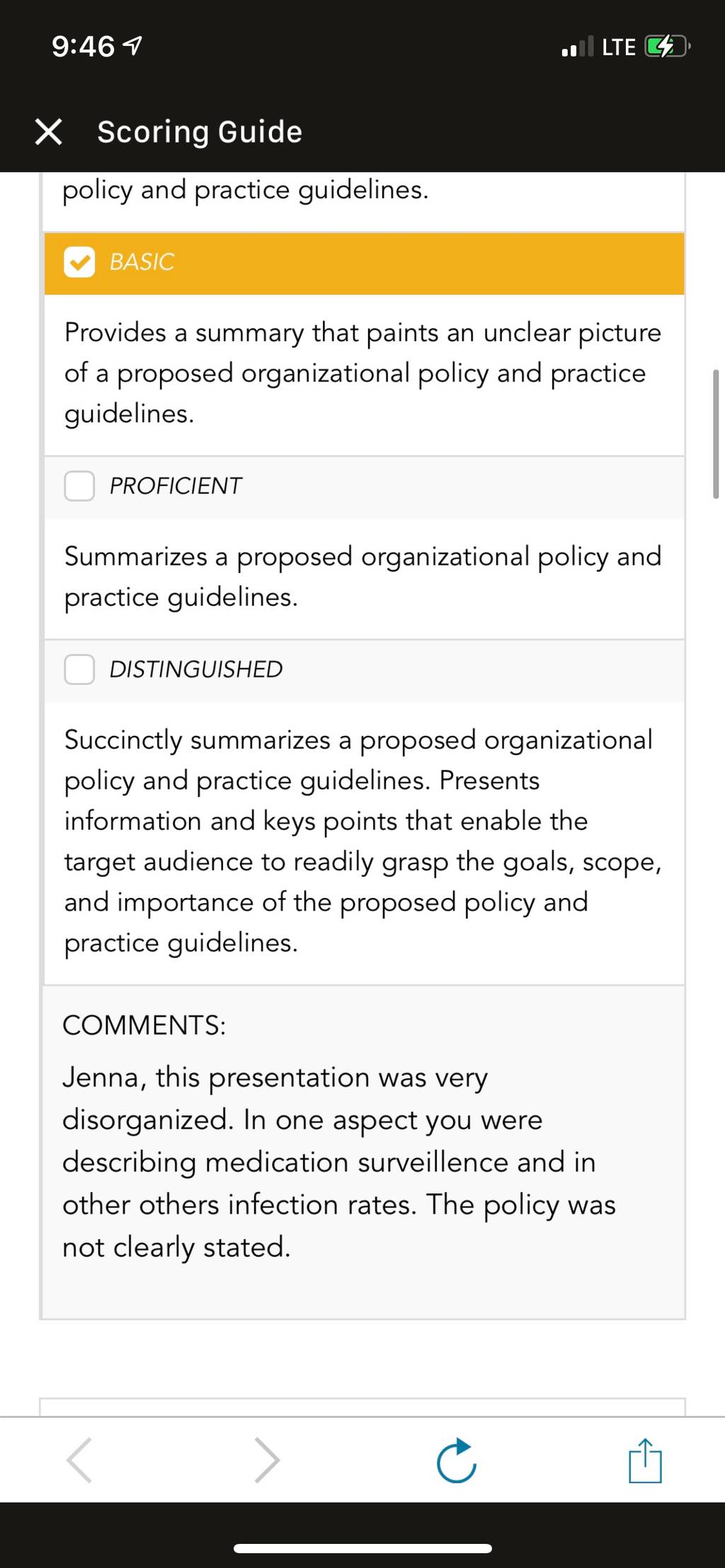Open the share sheet icon
Image resolution: width=725 pixels, height=1568 pixels.
(645, 1460)
